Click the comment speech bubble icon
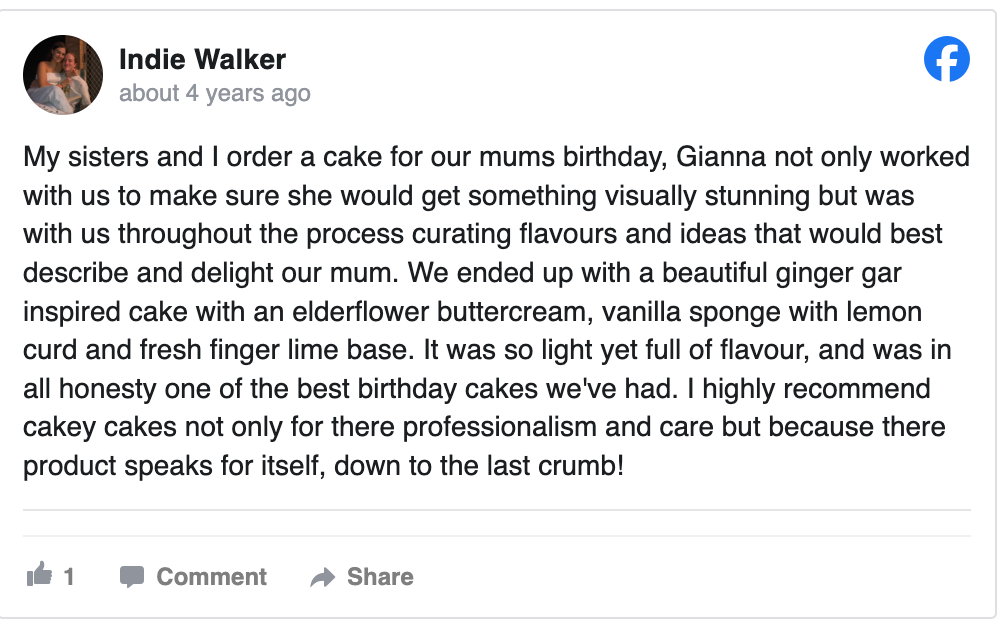The width and height of the screenshot is (998, 628). [131, 577]
